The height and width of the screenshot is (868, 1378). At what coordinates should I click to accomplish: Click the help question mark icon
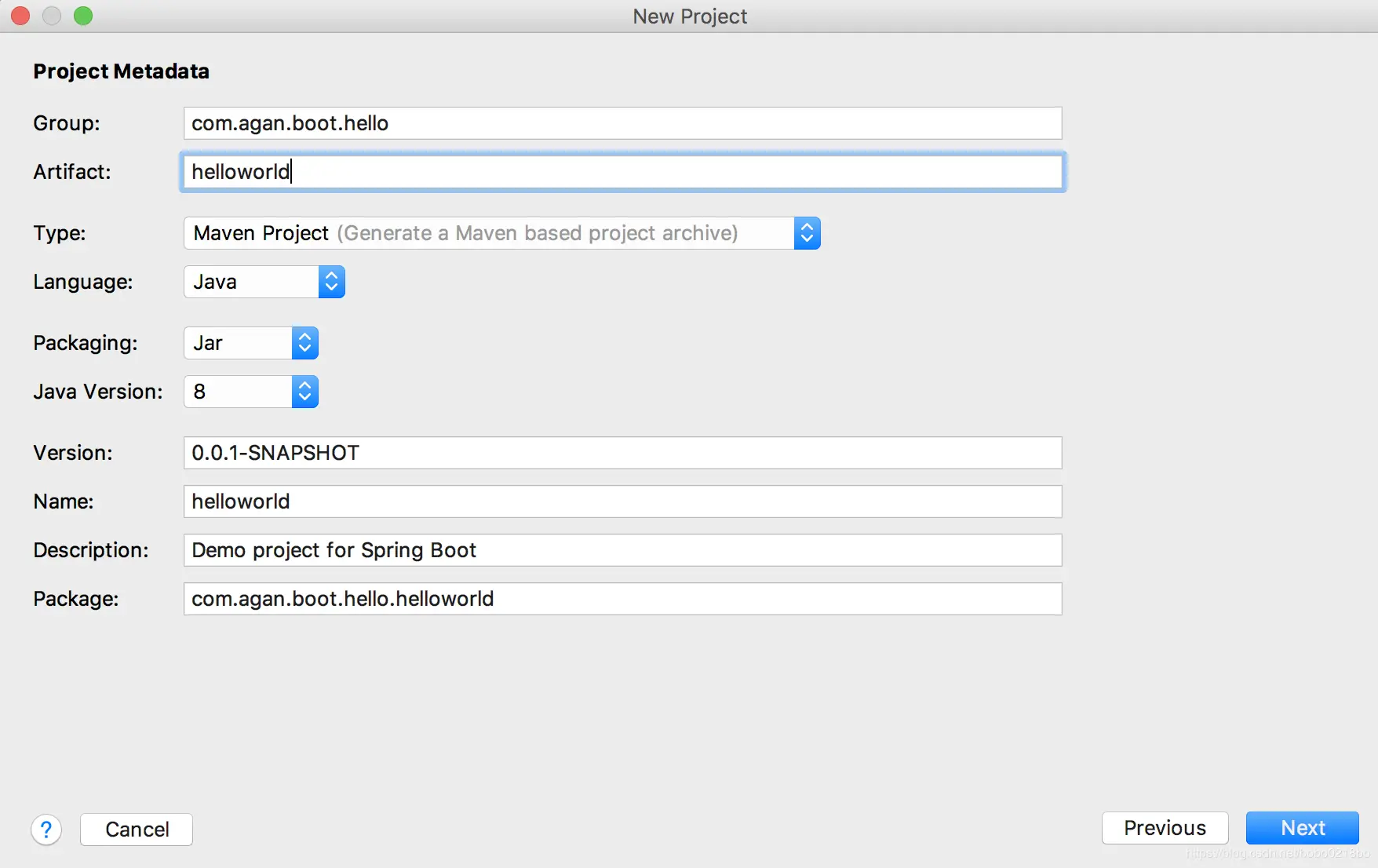(46, 830)
